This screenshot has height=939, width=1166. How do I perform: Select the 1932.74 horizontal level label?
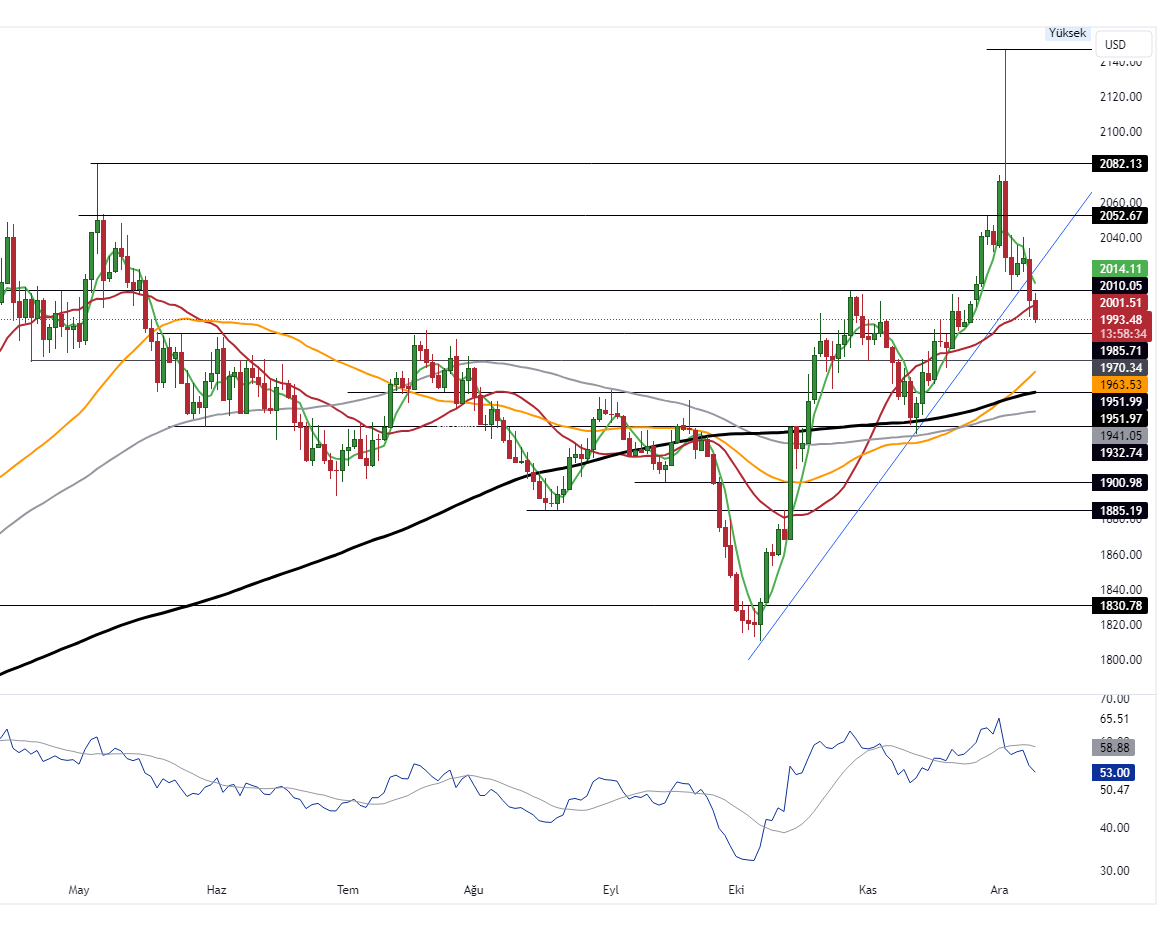[x=1120, y=453]
